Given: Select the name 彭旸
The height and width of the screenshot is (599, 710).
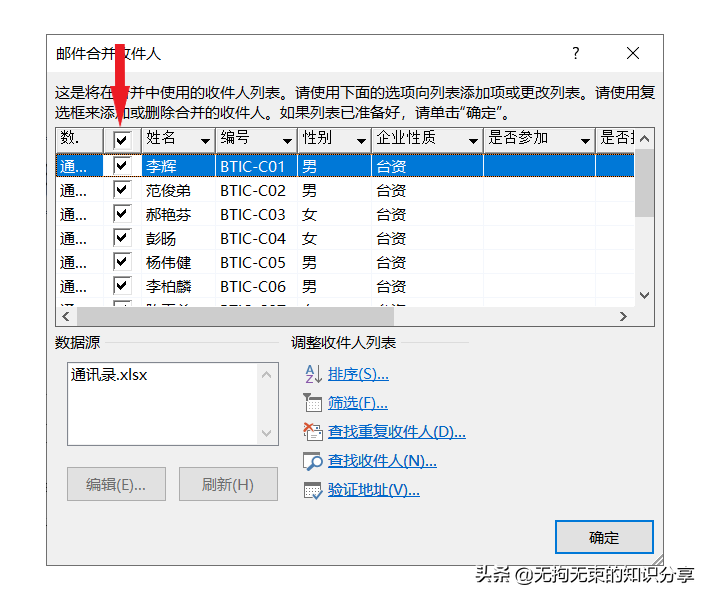Looking at the screenshot, I should click(161, 239).
